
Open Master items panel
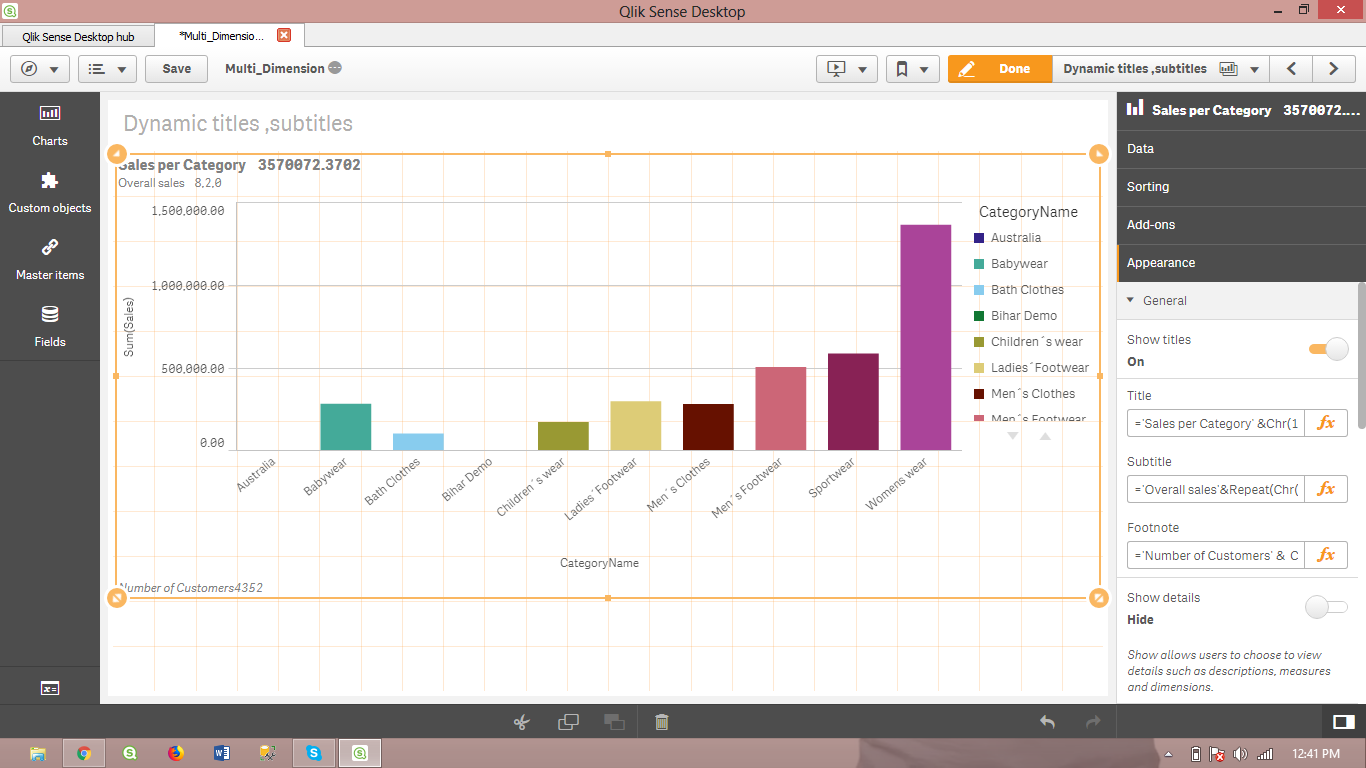pos(50,260)
